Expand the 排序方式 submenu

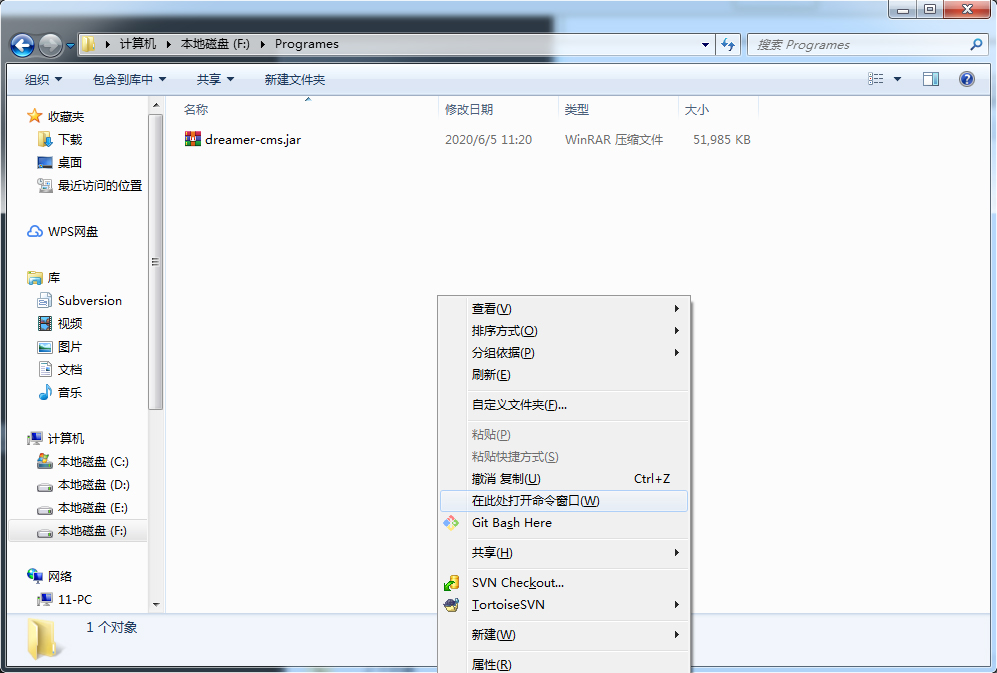tap(505, 330)
